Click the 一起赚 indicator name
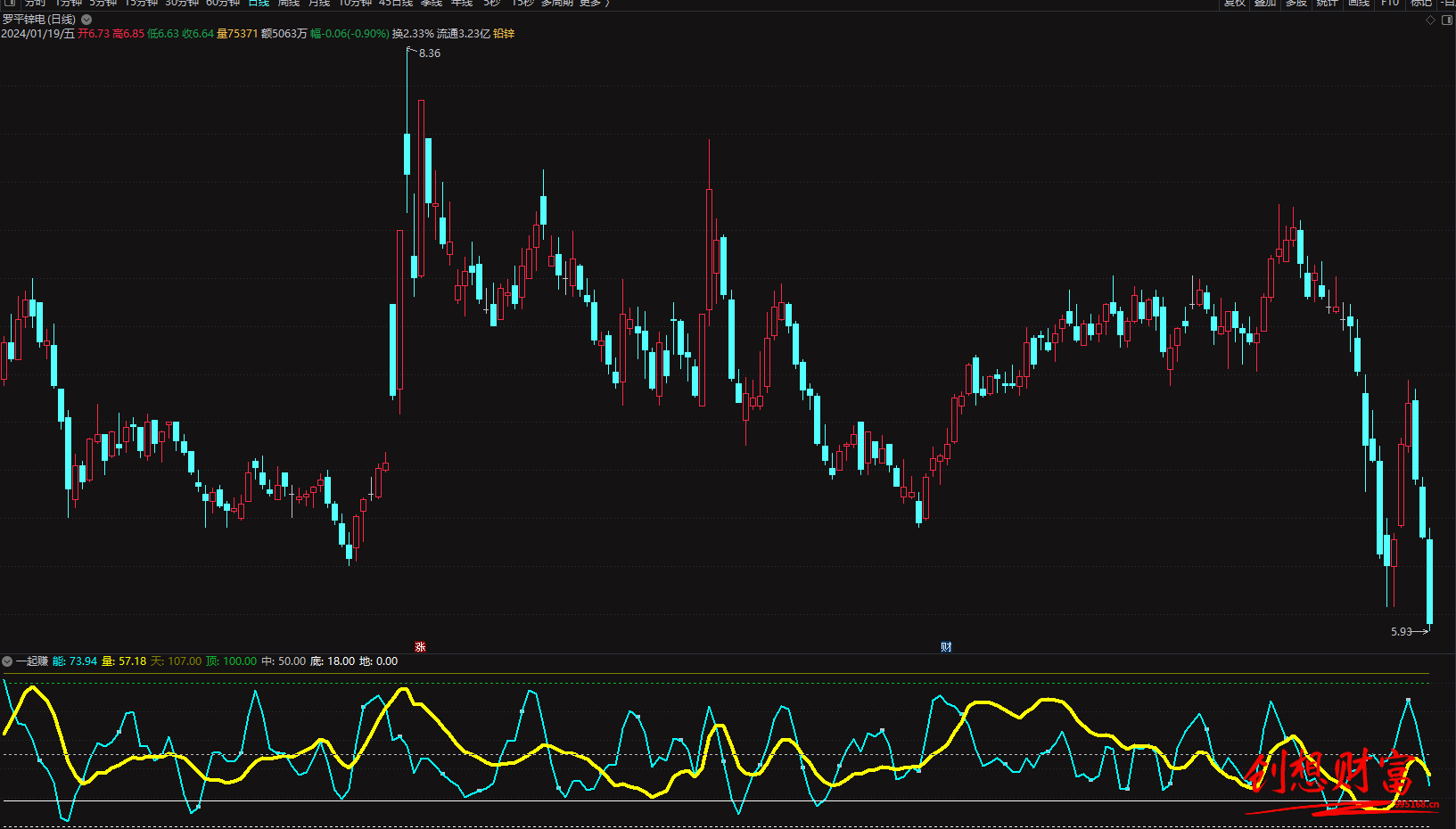Viewport: 1456px width, 829px height. [x=32, y=661]
